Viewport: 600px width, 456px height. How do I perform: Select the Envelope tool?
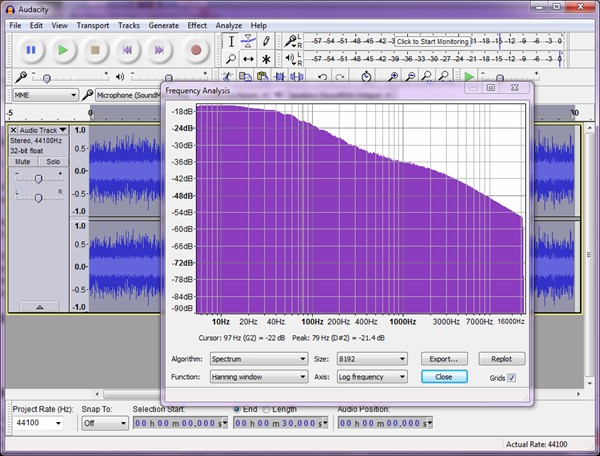[x=248, y=41]
